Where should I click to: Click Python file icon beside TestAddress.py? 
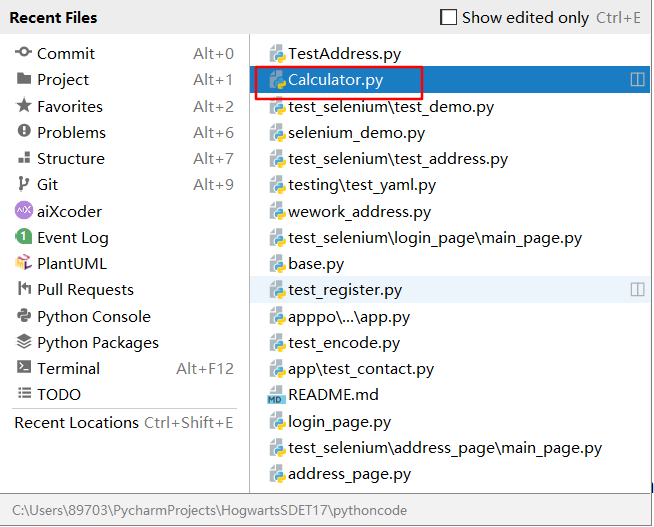pos(277,54)
